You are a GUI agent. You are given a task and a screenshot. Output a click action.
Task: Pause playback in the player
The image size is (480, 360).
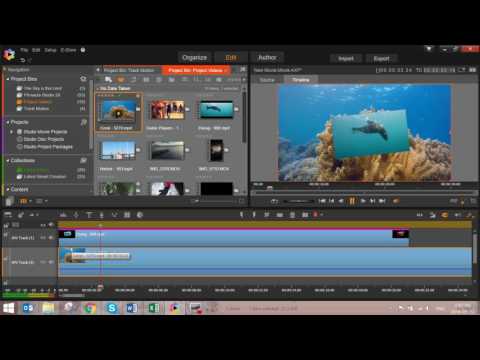point(352,201)
